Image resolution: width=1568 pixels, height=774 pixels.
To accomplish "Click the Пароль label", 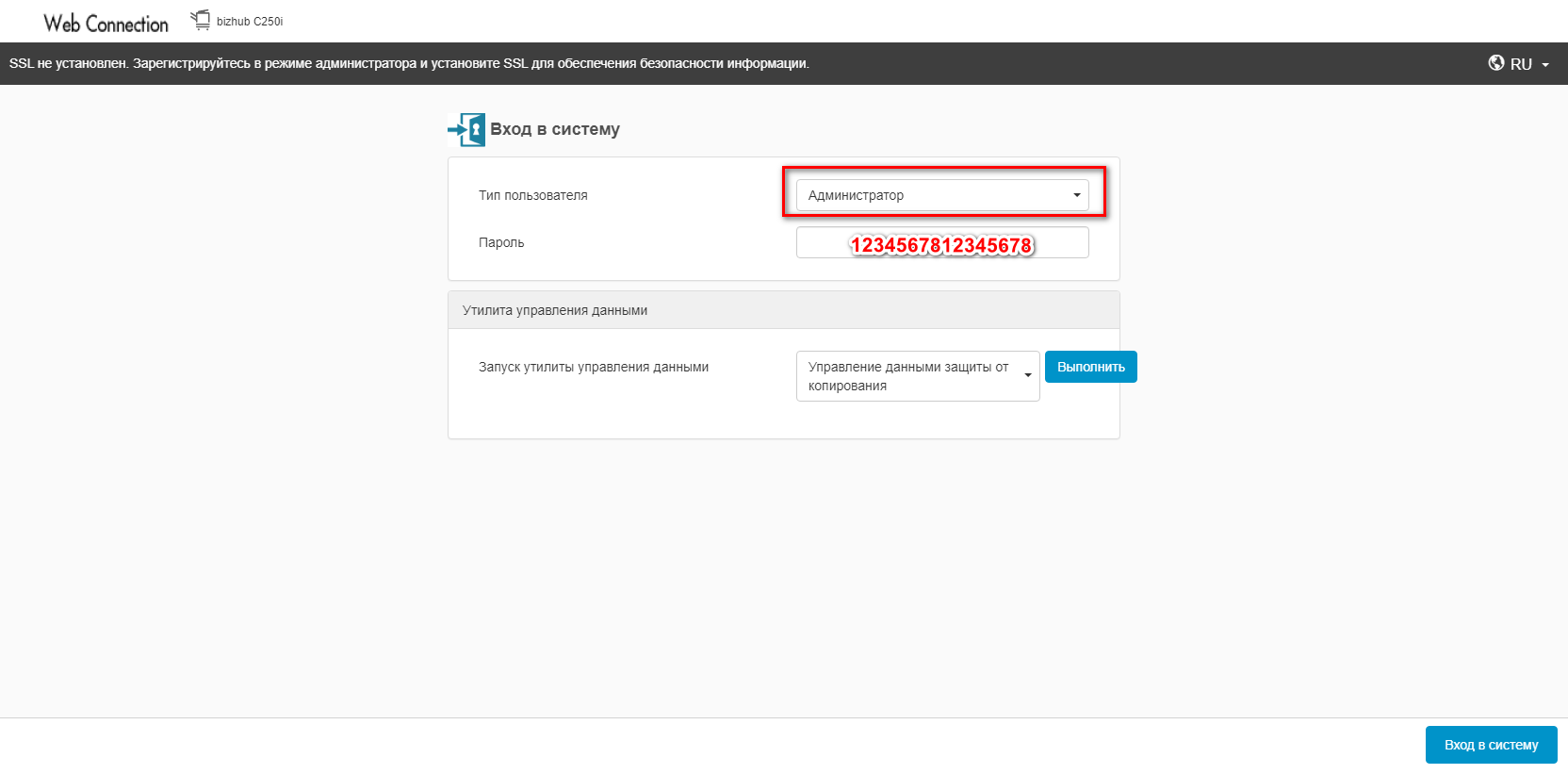I will (501, 242).
